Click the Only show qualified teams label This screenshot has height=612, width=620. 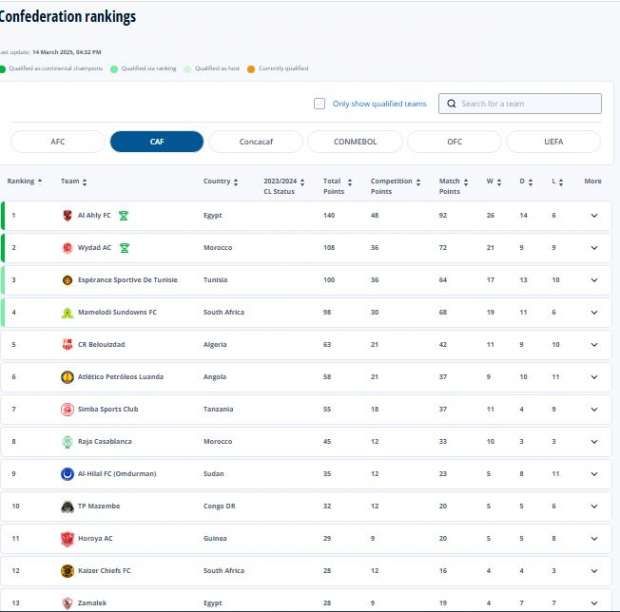tap(380, 104)
